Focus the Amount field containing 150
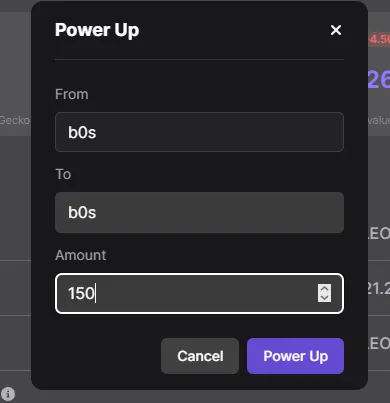Viewport: 390px width, 403px height. tap(199, 293)
